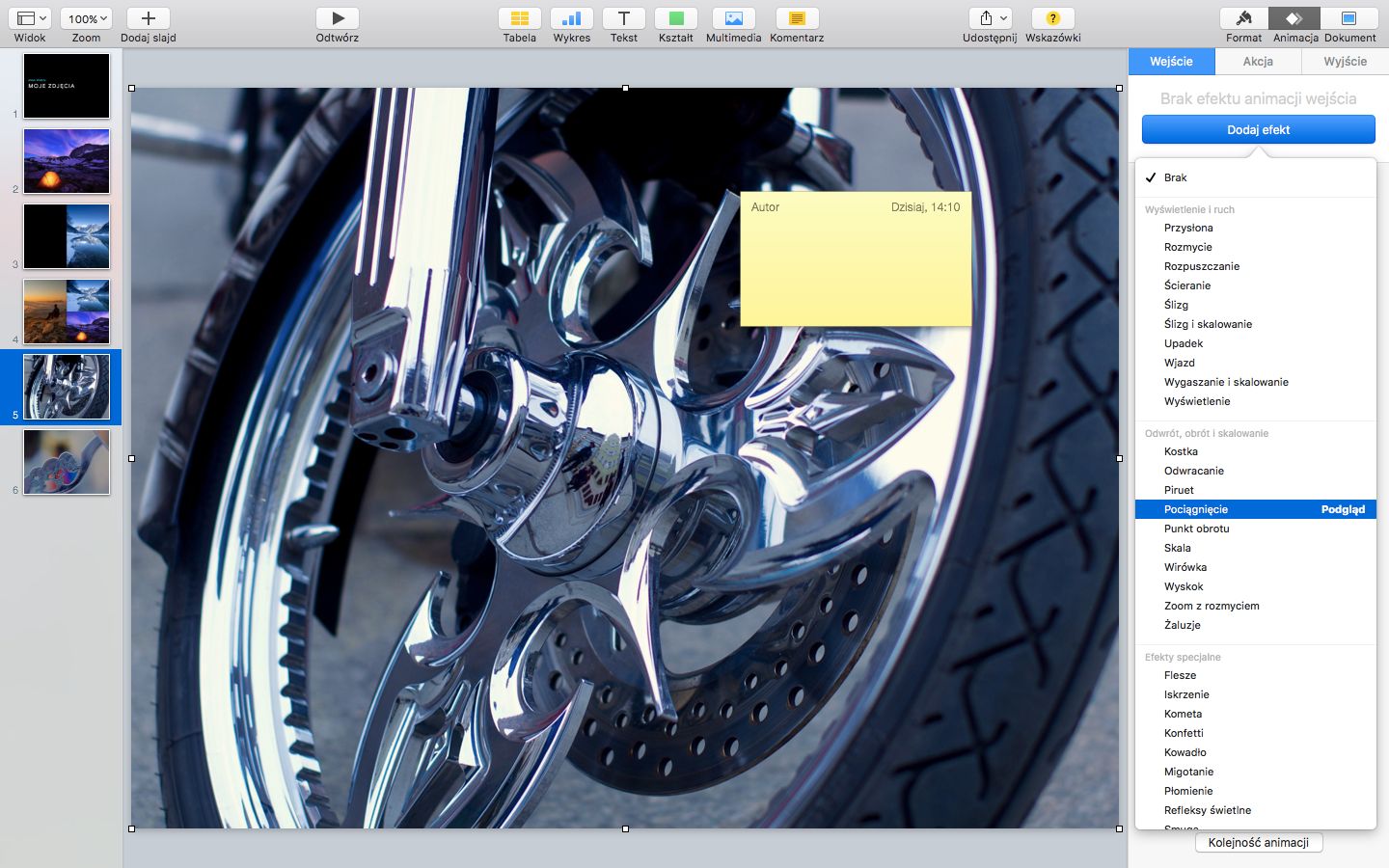Screen dimensions: 1389x868
Task: Click the yellow comment note on slide
Action: coord(856,258)
